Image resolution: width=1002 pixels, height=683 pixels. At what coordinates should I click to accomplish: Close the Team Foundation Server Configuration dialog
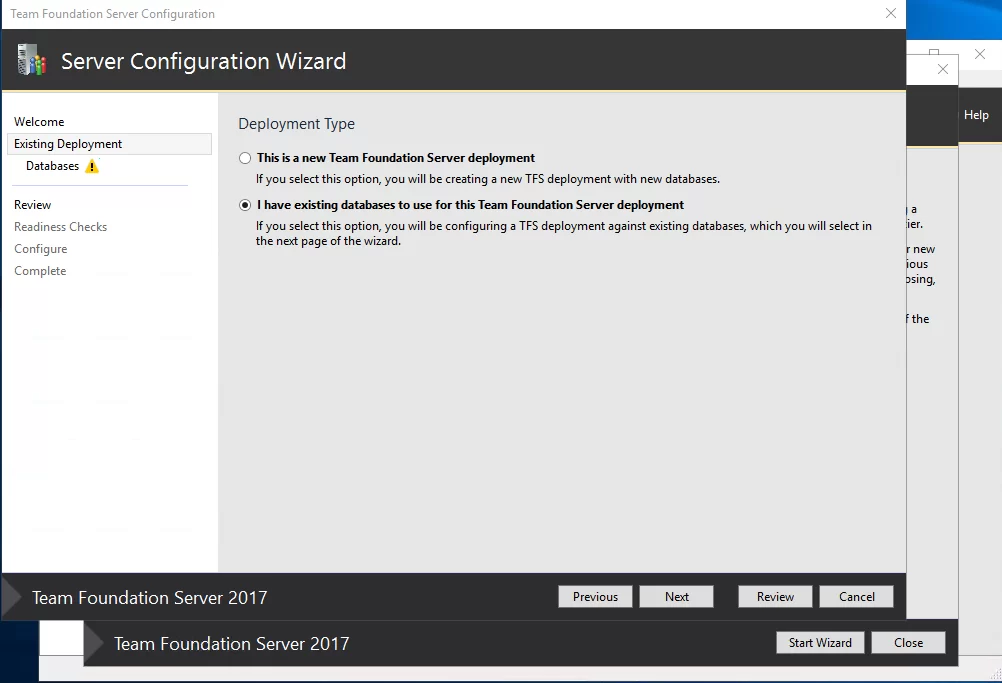tap(891, 13)
